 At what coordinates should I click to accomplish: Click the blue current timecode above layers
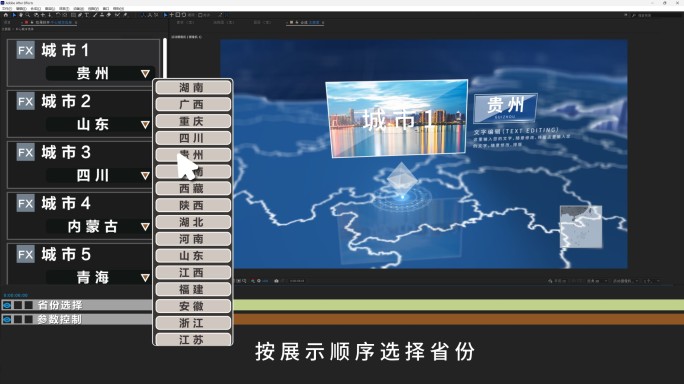coord(16,295)
